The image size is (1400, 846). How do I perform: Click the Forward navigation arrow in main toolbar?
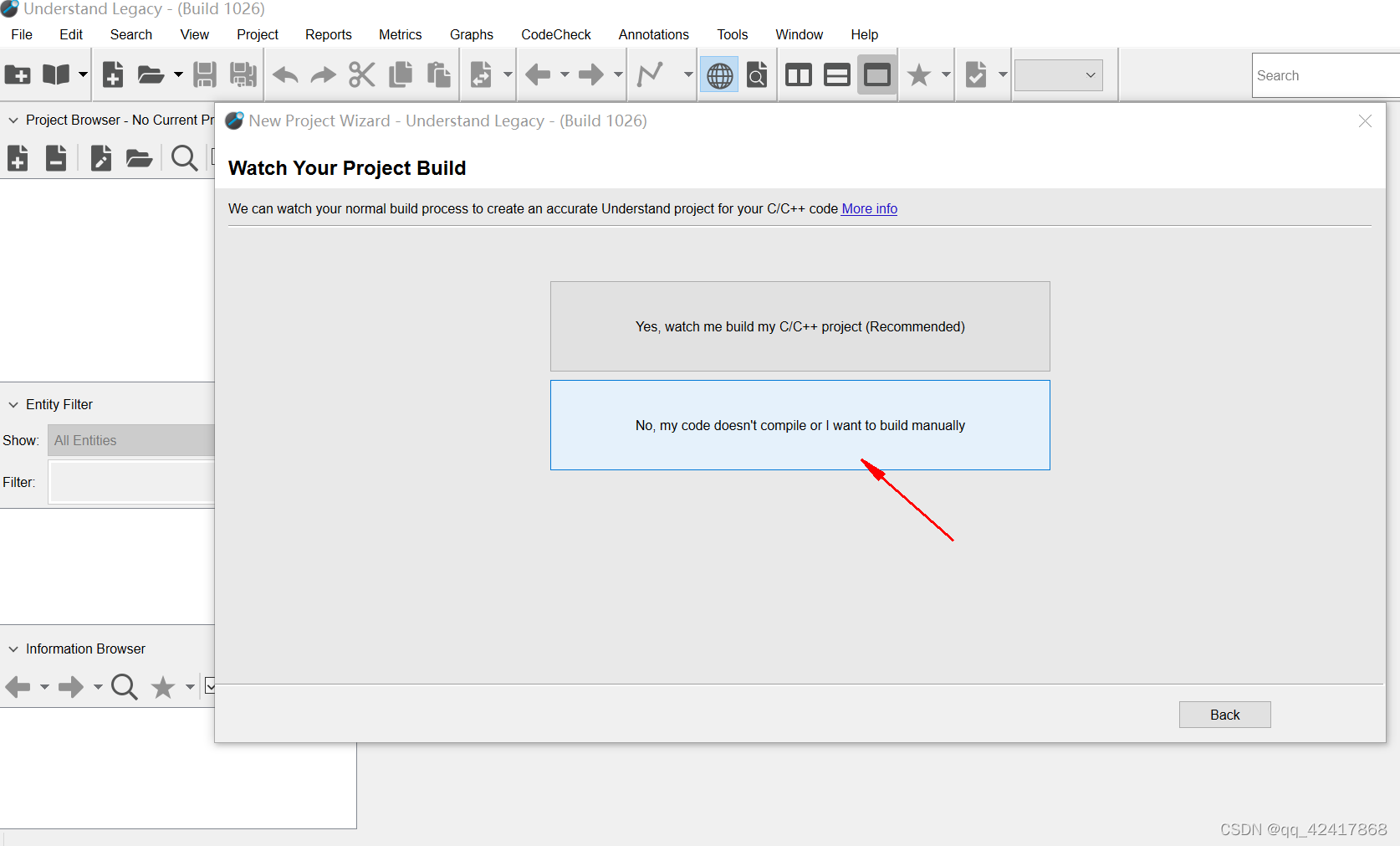point(591,75)
